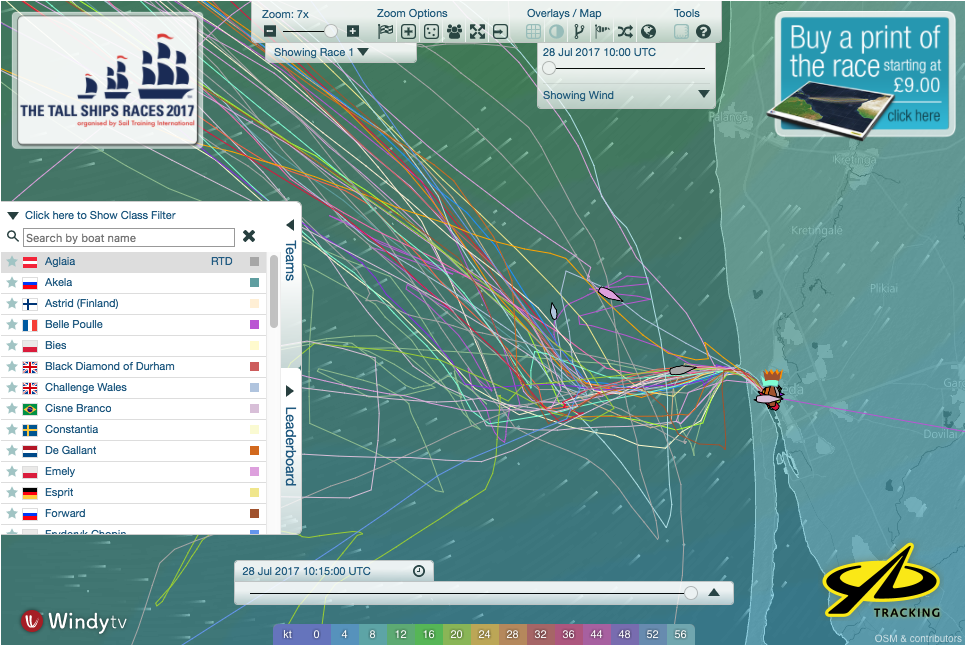The image size is (965, 646).
Task: Click the zoom-to-fleet people icon
Action: coord(454,32)
